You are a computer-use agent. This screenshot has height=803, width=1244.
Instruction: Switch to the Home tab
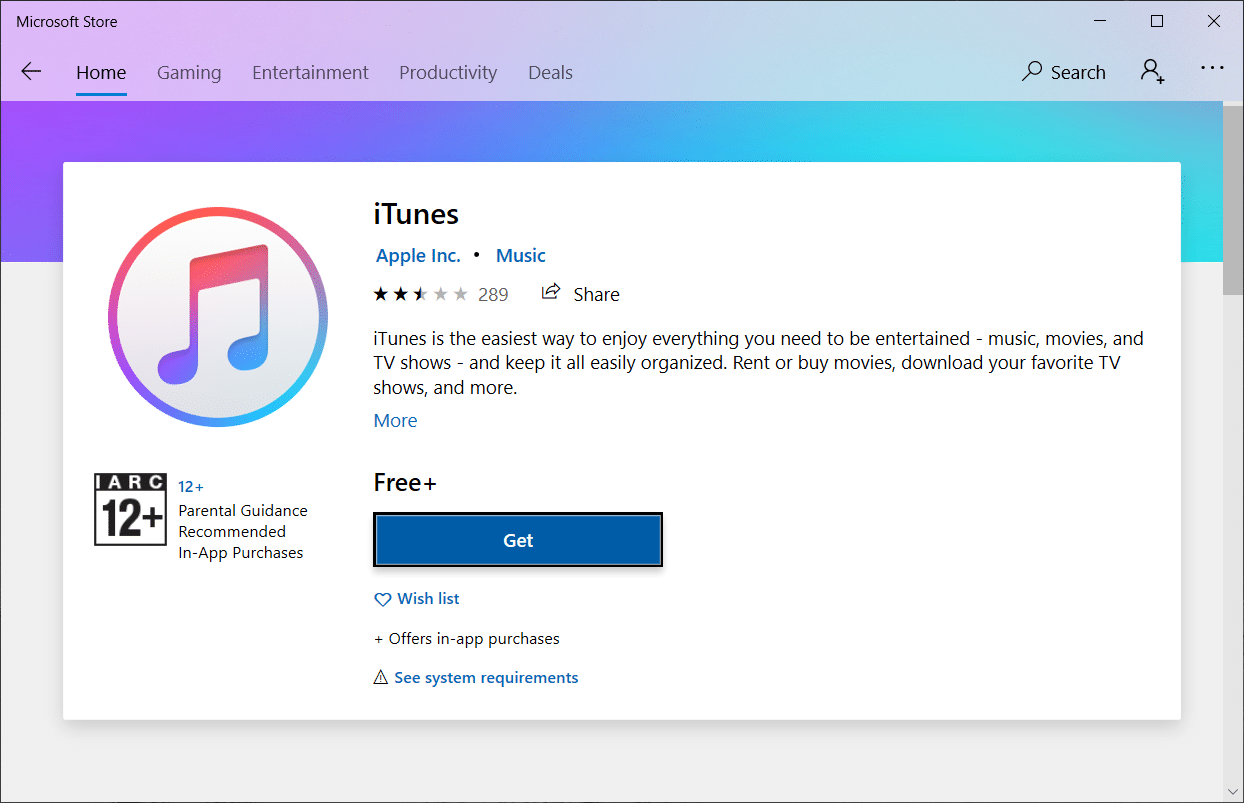tap(101, 73)
